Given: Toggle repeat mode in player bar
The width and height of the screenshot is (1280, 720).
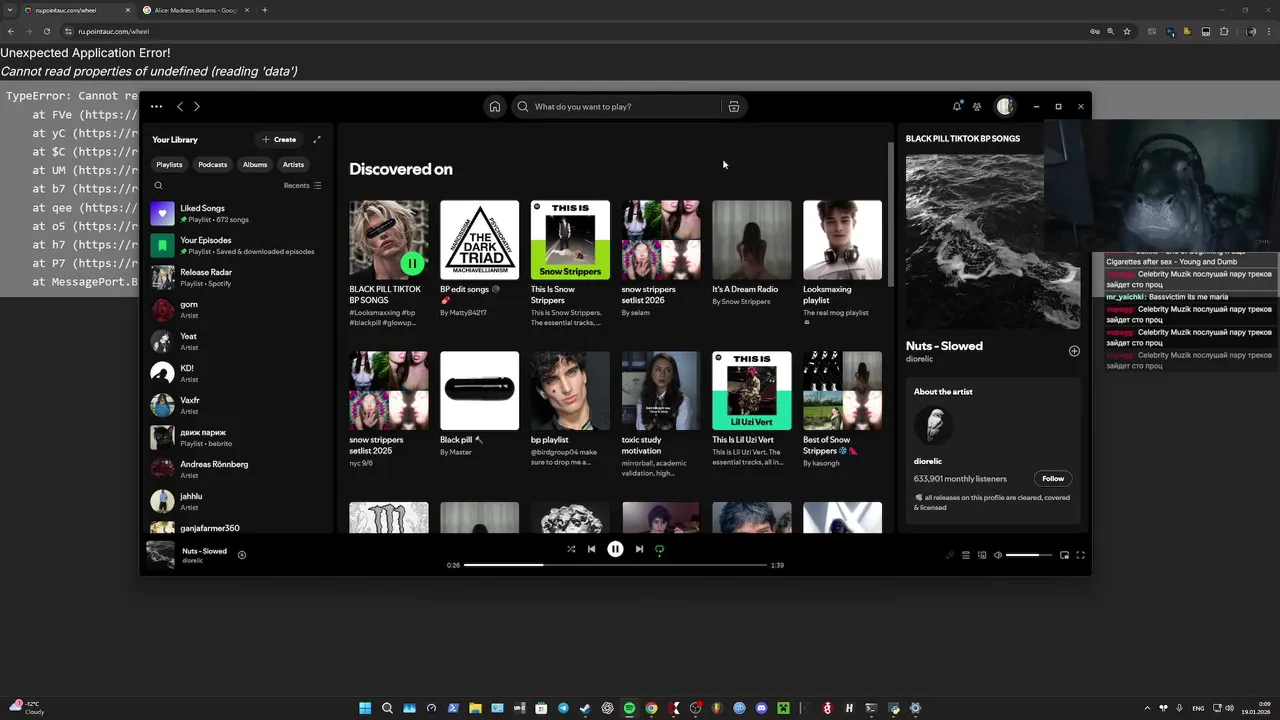Looking at the screenshot, I should coord(659,549).
